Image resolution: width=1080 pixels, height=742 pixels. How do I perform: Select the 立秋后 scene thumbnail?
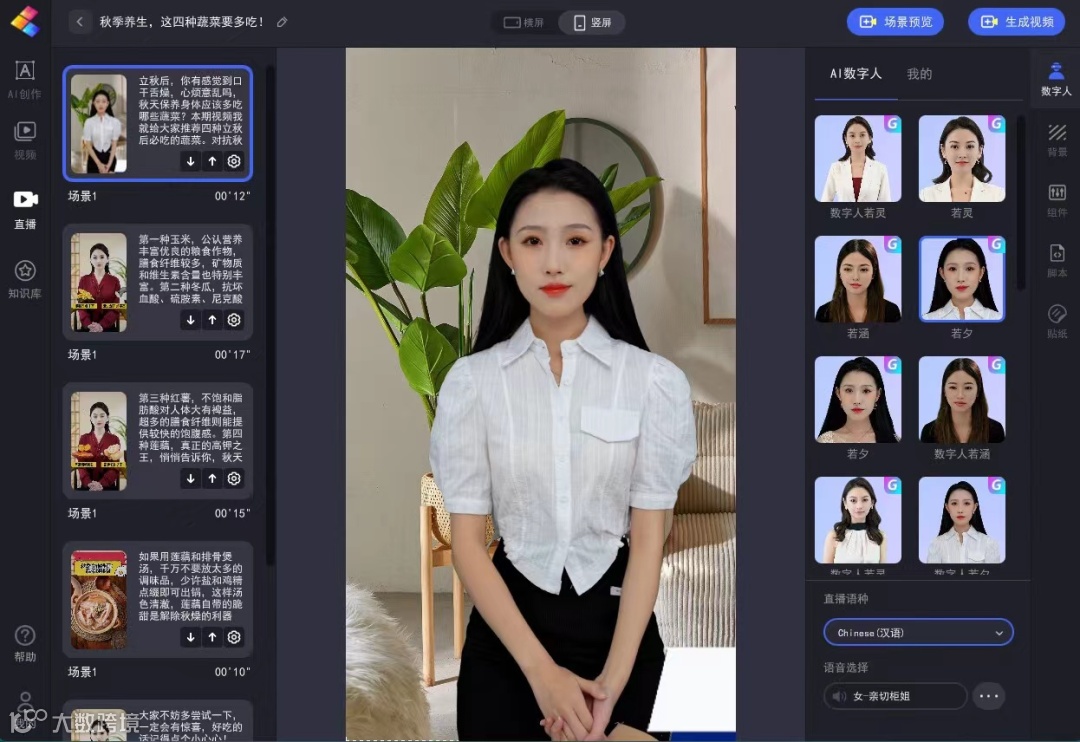pos(99,123)
